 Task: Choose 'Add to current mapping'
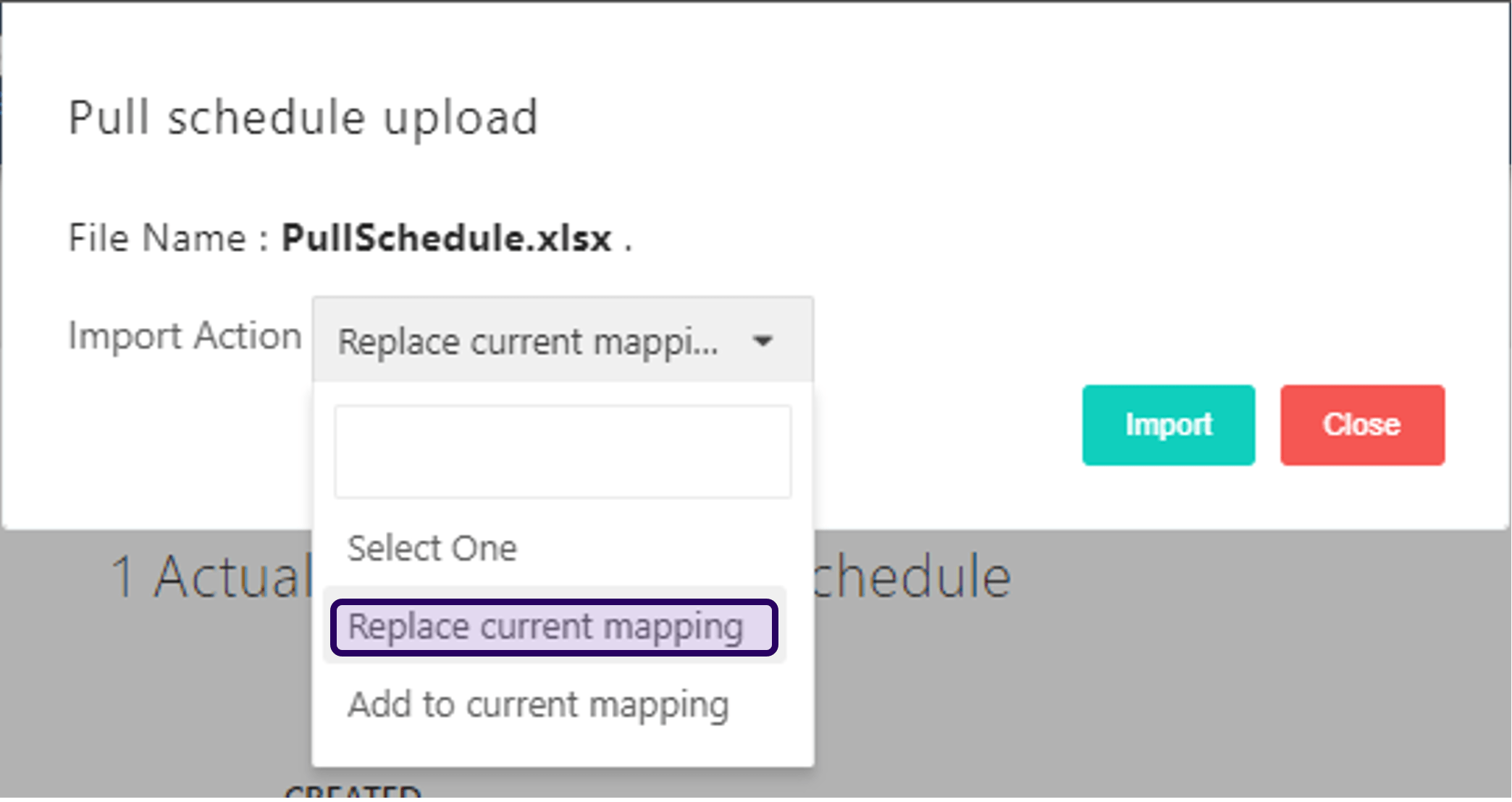(x=538, y=704)
